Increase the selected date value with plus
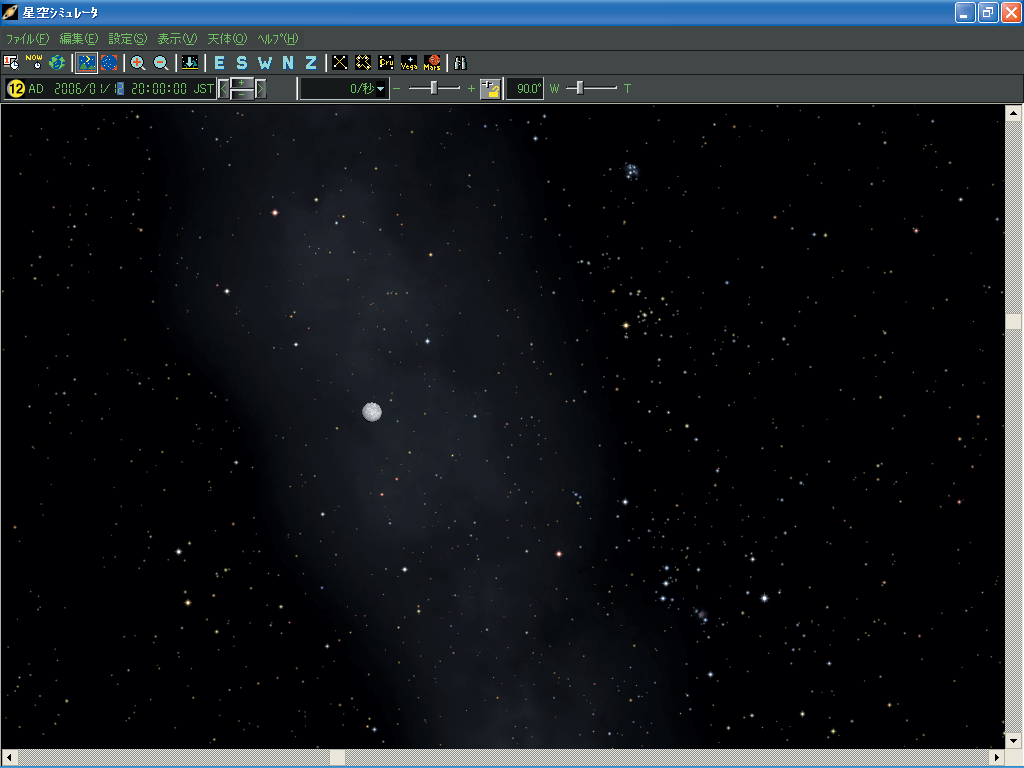This screenshot has height=768, width=1024. pyautogui.click(x=242, y=83)
